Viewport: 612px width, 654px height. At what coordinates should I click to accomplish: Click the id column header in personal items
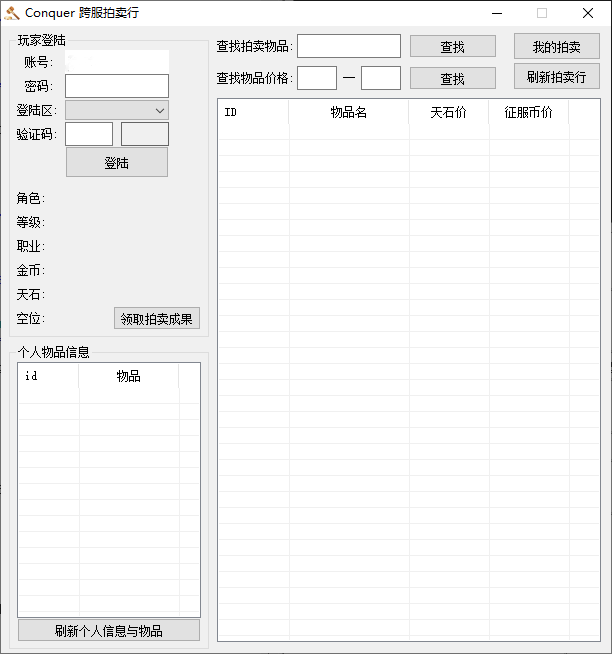coord(48,376)
